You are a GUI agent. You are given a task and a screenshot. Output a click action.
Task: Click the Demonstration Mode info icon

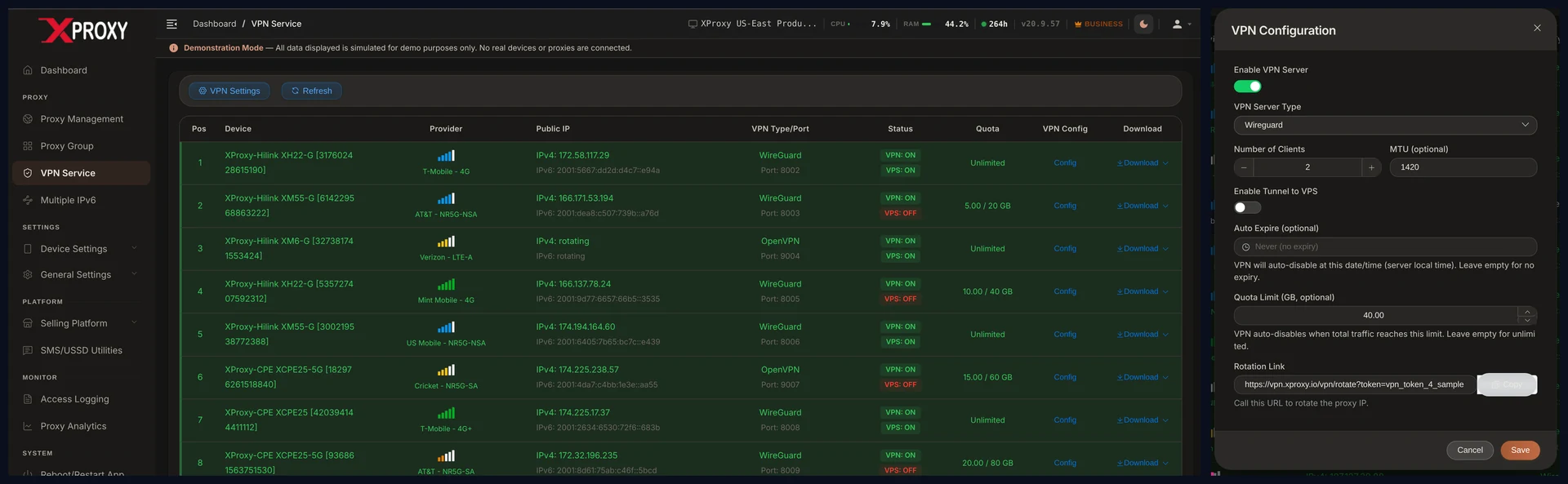(173, 48)
